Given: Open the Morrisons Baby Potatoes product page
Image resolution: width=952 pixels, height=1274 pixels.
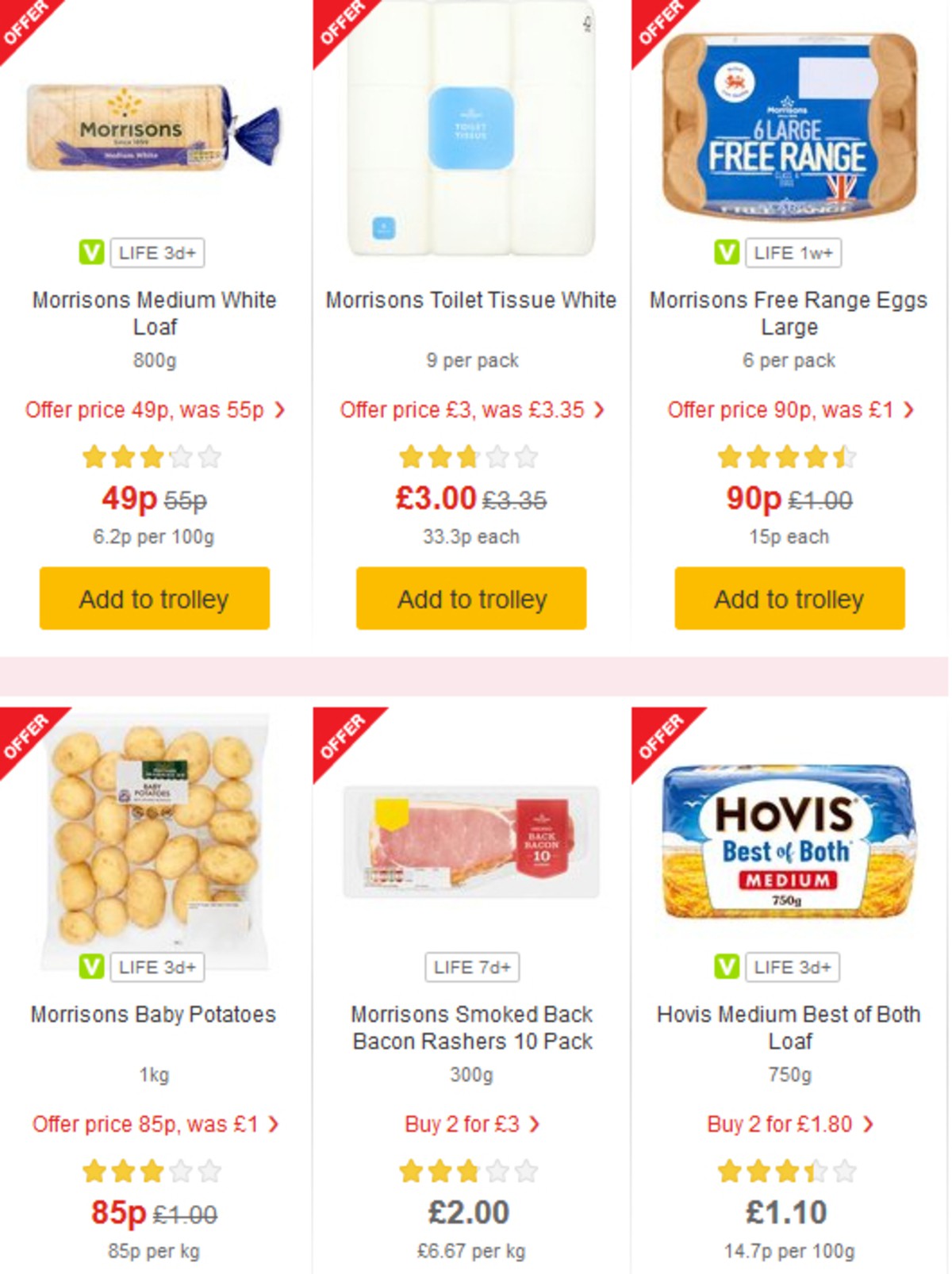Looking at the screenshot, I should coord(154,1015).
